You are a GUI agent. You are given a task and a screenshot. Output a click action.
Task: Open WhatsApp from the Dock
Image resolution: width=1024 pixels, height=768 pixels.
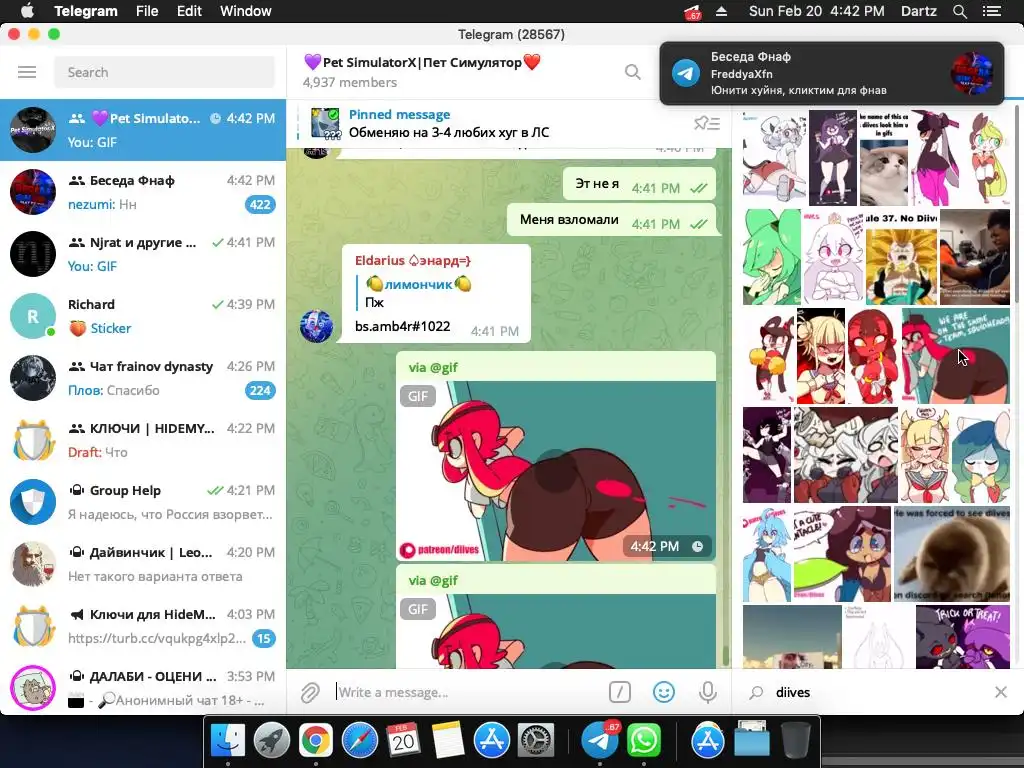(643, 741)
